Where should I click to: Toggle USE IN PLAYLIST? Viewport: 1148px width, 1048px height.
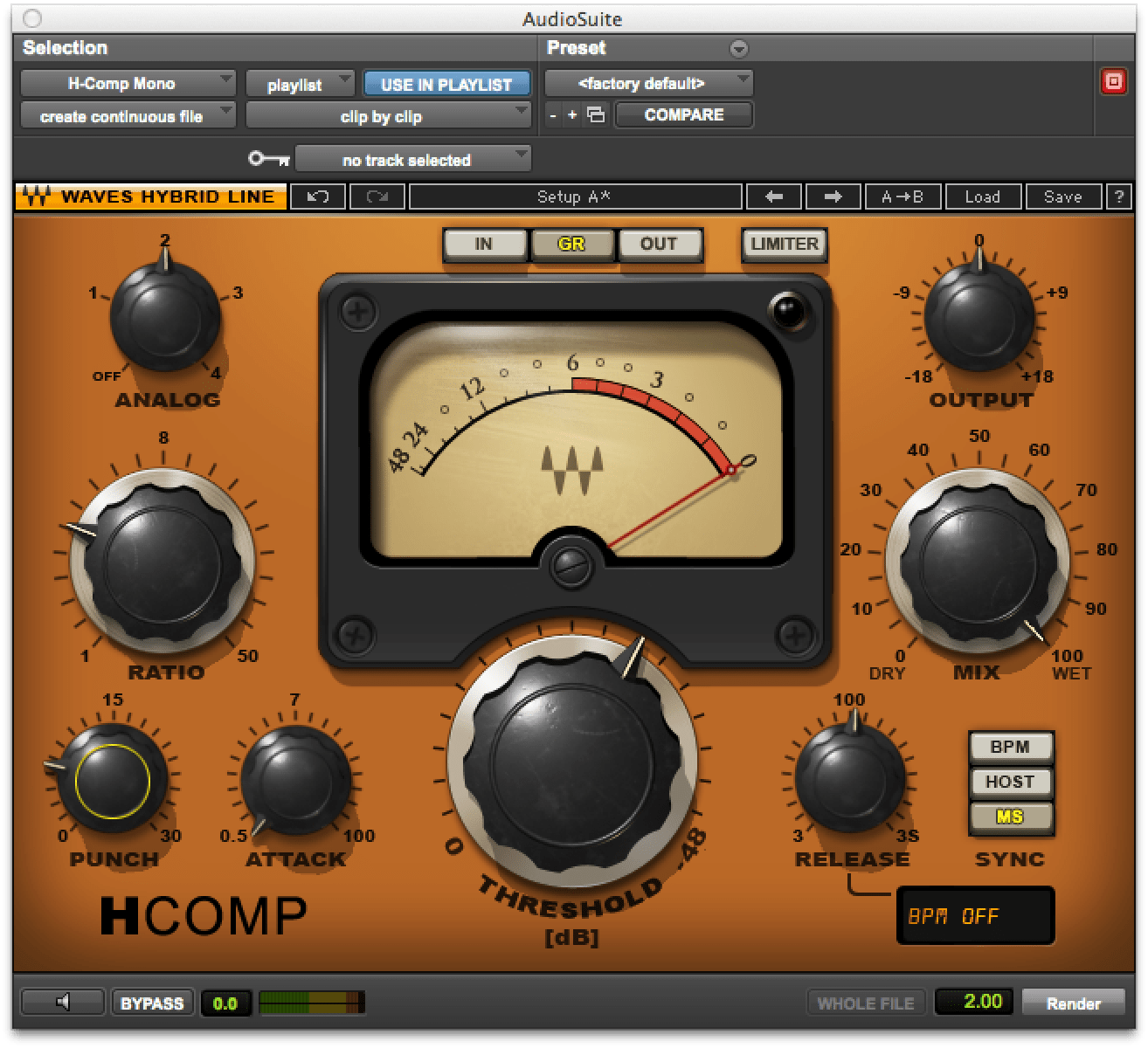[446, 84]
